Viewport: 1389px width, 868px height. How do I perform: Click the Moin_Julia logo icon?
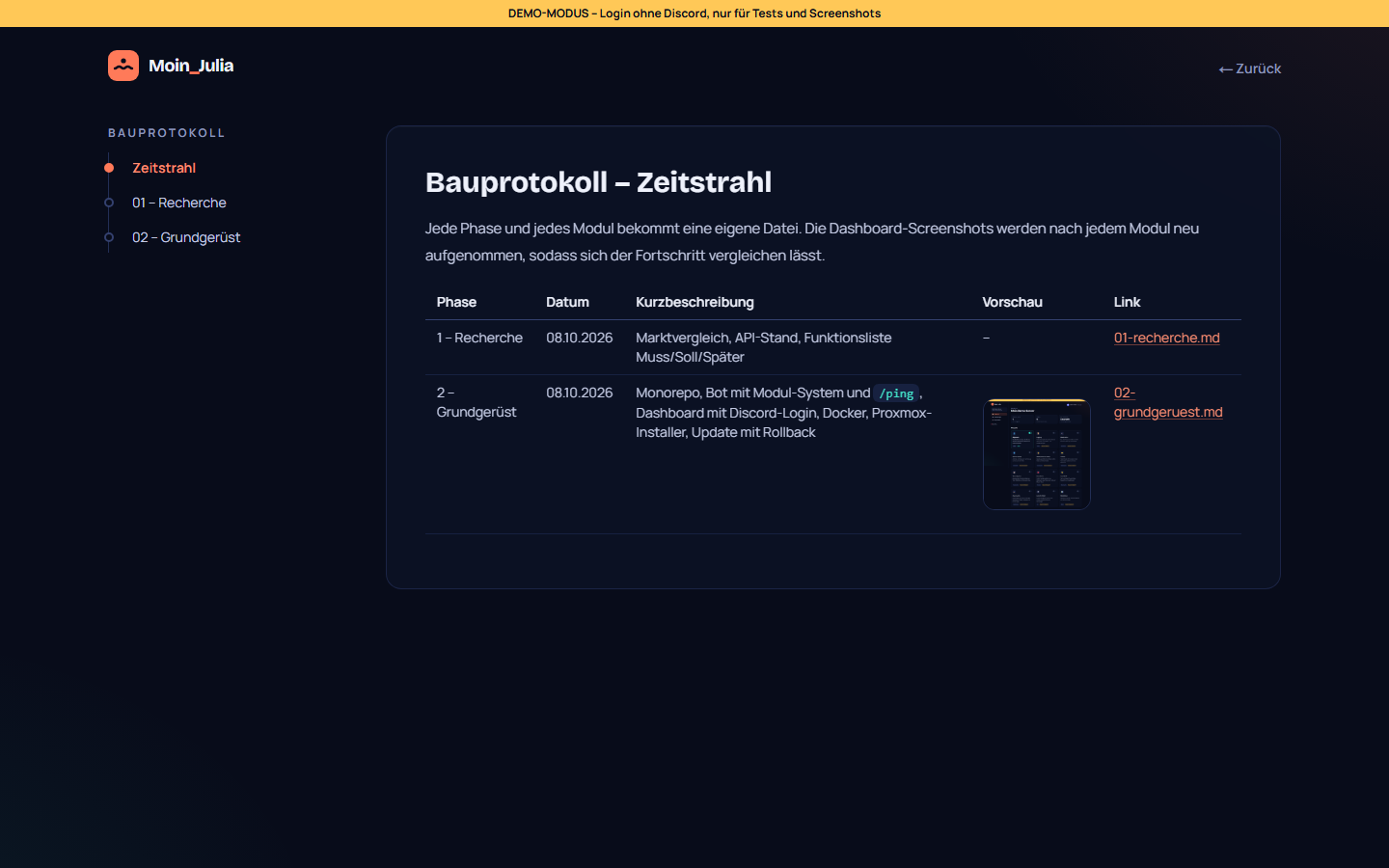click(123, 66)
